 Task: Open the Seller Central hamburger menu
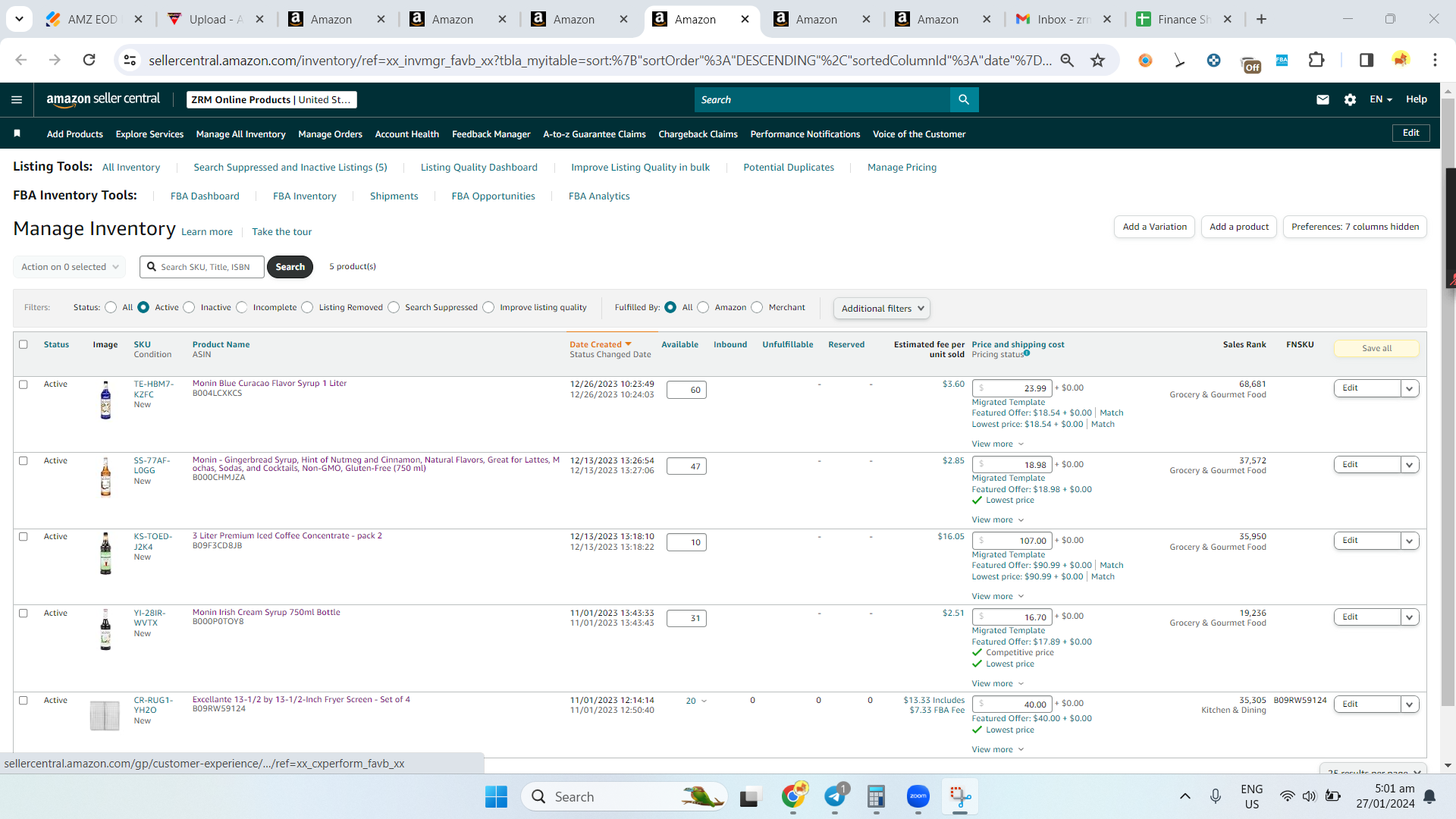(17, 99)
